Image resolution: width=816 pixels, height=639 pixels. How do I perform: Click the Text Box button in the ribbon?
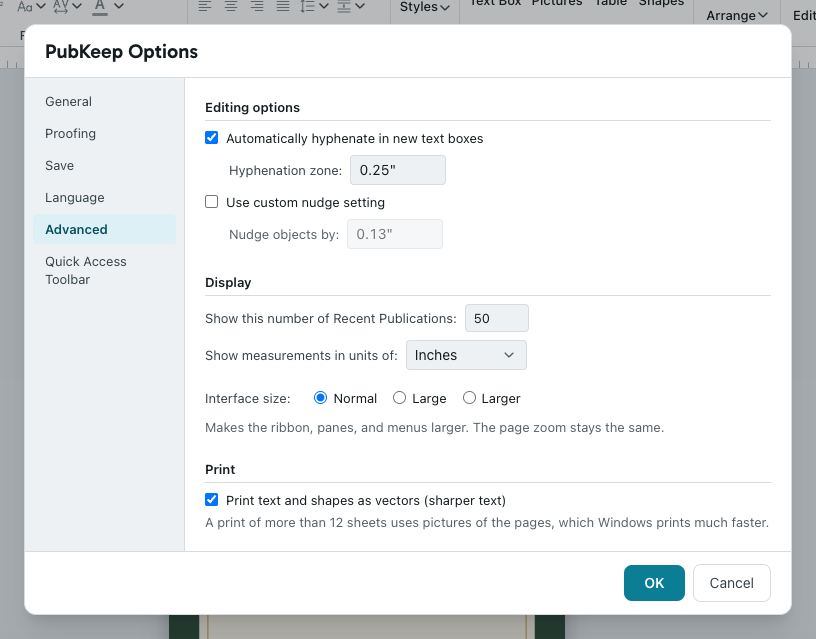pyautogui.click(x=495, y=3)
